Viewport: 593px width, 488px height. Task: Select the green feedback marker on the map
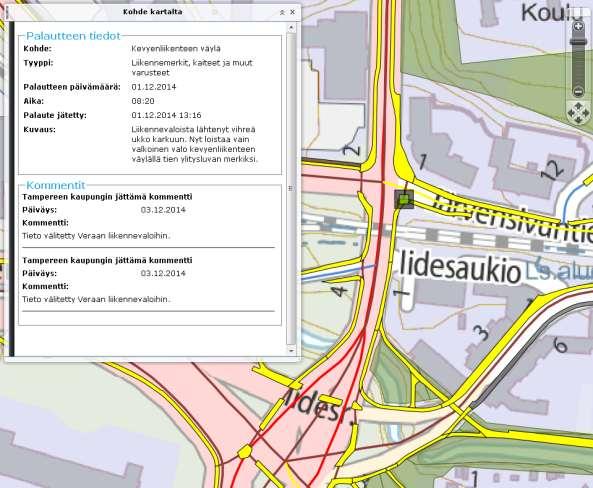(x=404, y=199)
